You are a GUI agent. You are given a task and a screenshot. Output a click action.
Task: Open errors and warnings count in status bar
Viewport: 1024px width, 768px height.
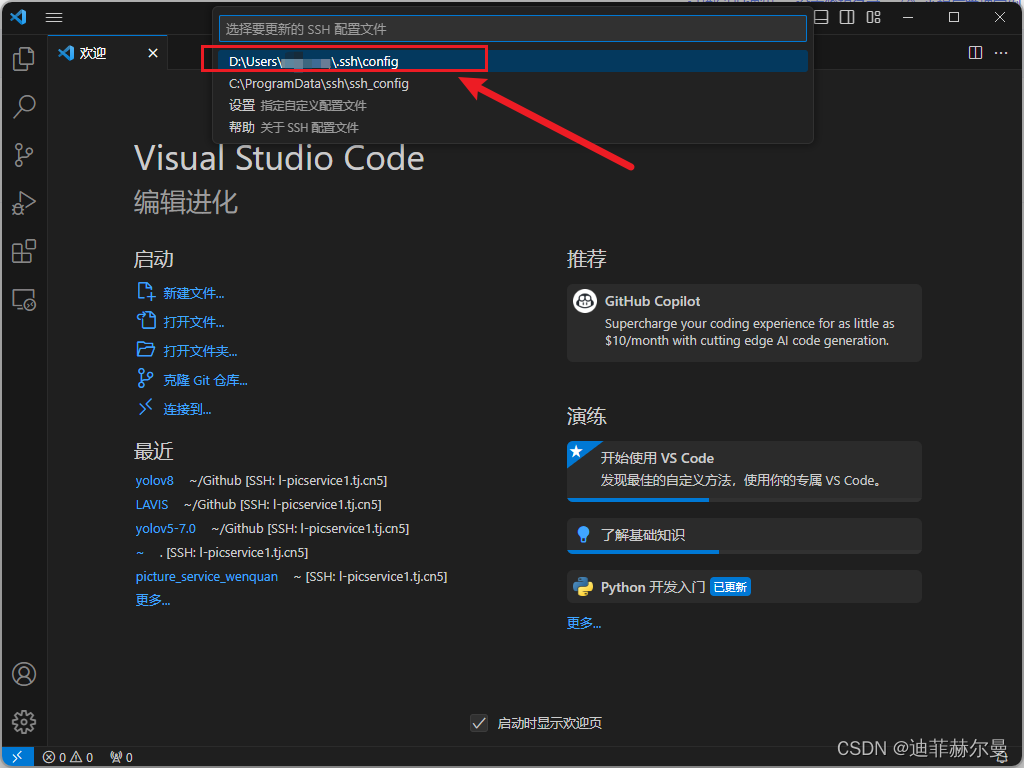[68, 757]
